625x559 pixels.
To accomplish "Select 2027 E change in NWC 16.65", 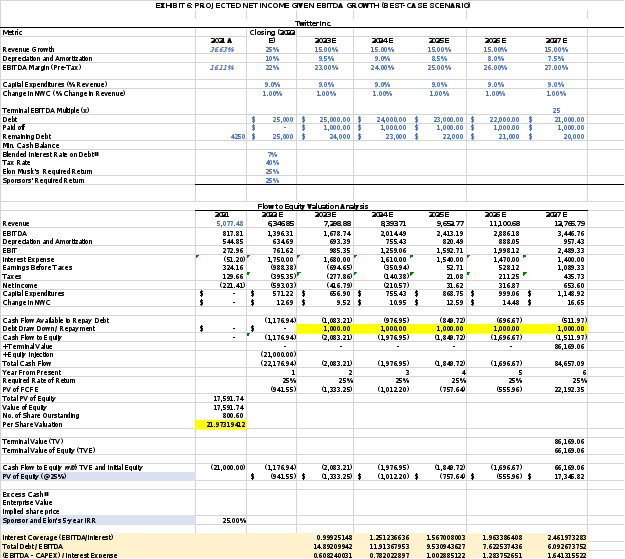I will click(576, 303).
